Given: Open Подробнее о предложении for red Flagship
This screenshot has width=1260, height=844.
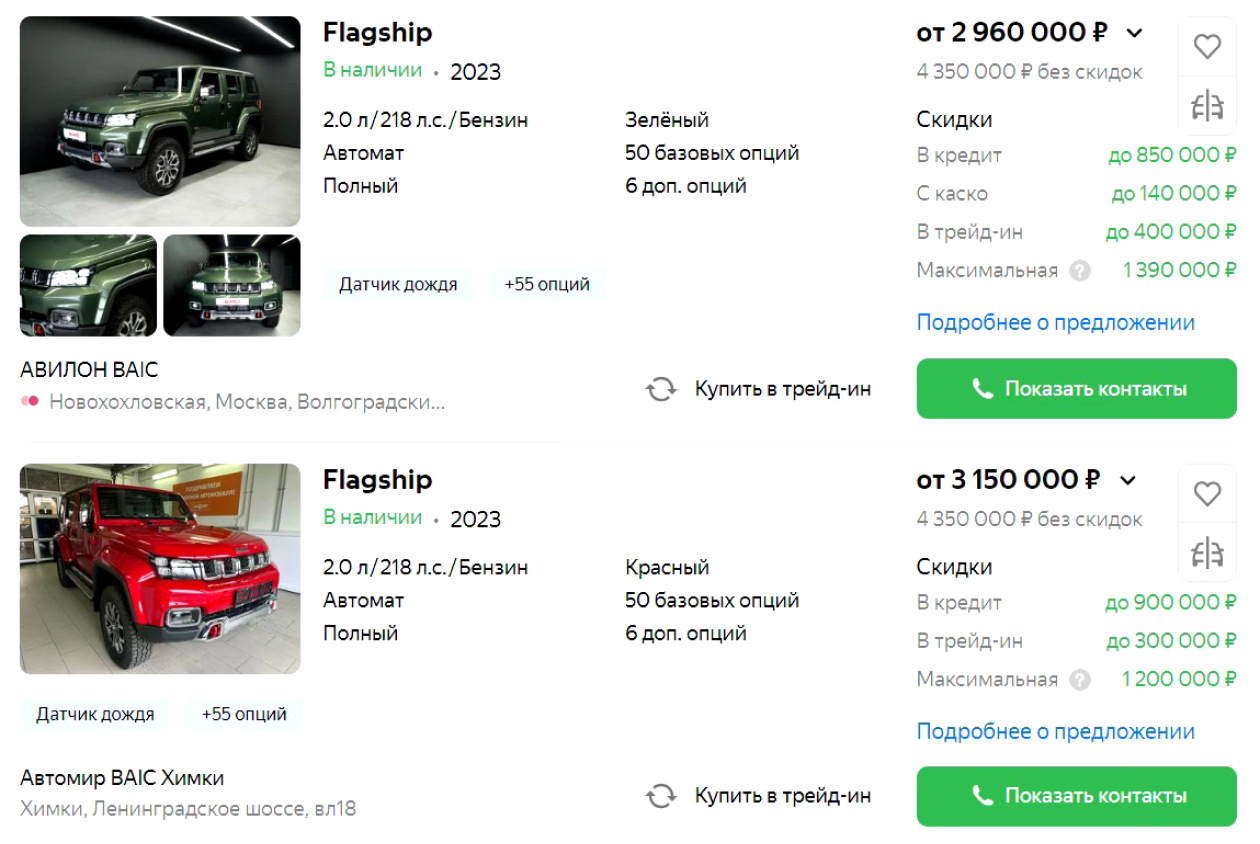Looking at the screenshot, I should click(x=1055, y=732).
